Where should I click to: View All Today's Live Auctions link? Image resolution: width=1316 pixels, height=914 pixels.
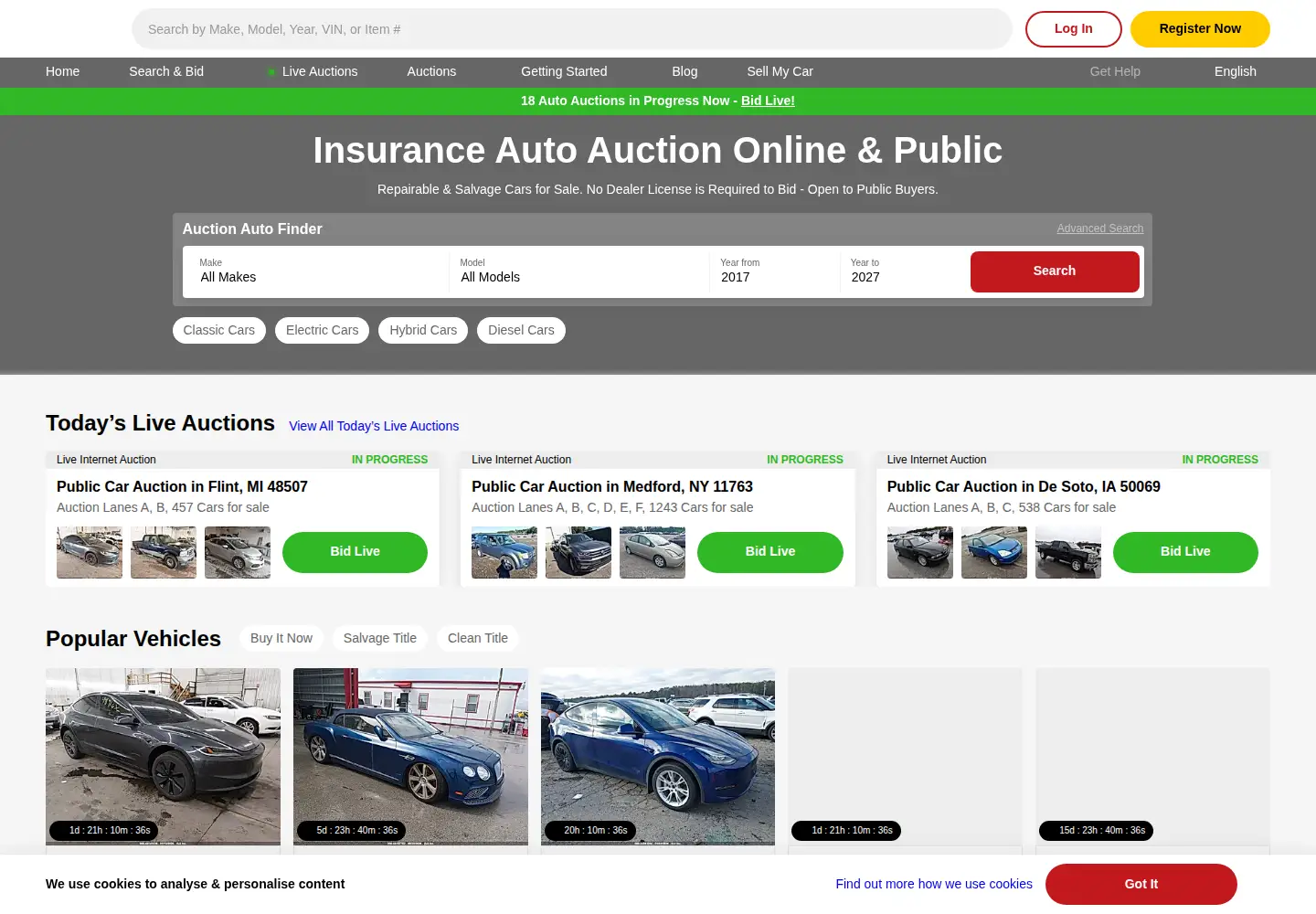tap(374, 426)
